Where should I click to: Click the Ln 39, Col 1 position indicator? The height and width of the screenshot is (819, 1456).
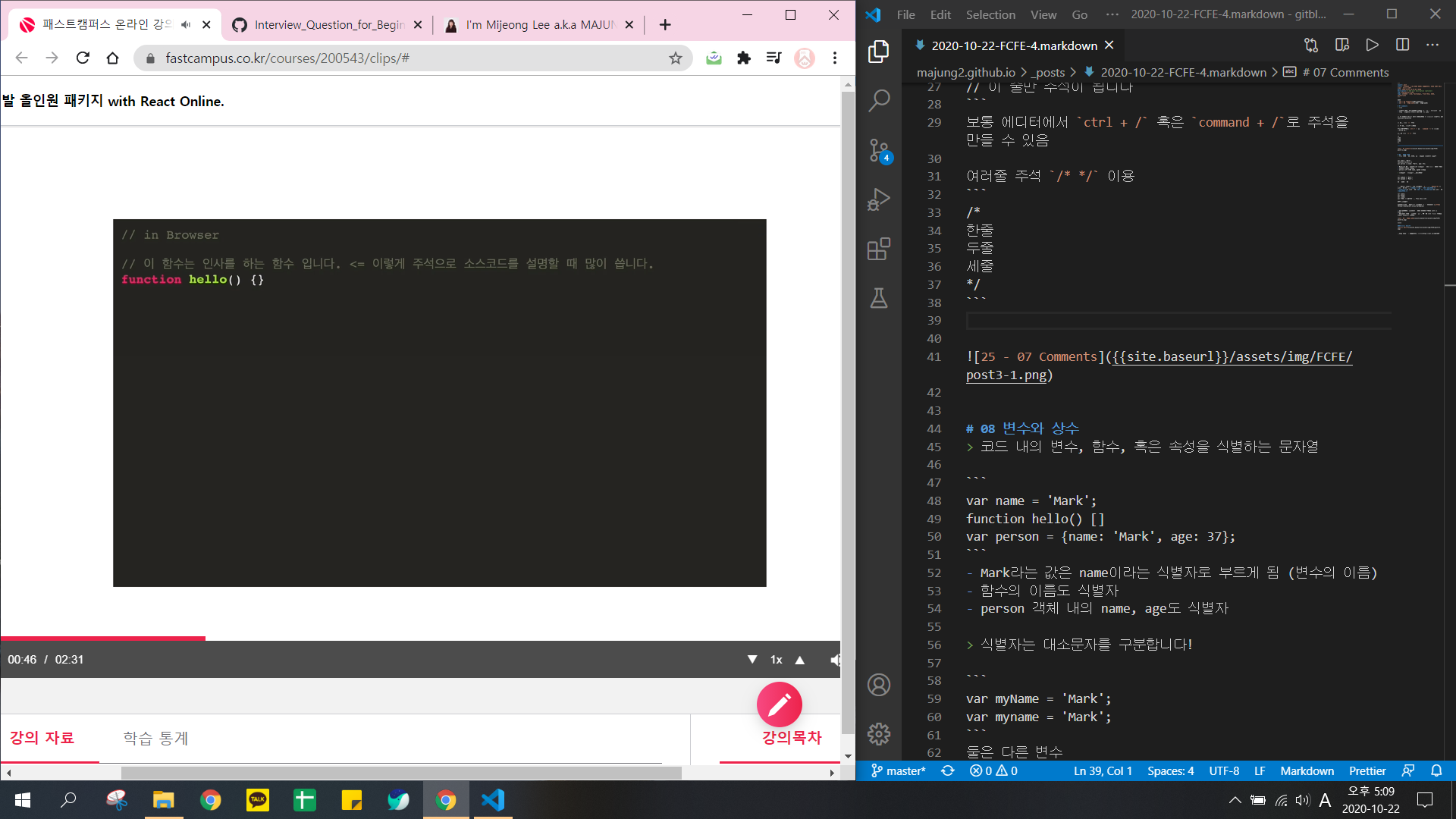tap(1103, 770)
